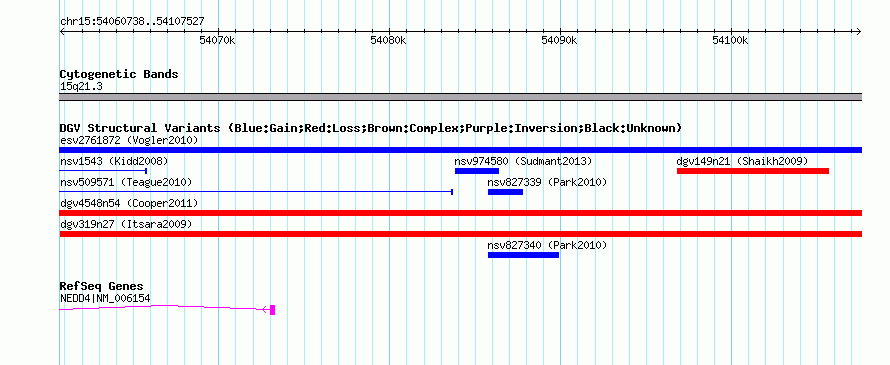Select the nsv827339 (Park2010) blue bar
This screenshot has width=890, height=365.
[505, 192]
